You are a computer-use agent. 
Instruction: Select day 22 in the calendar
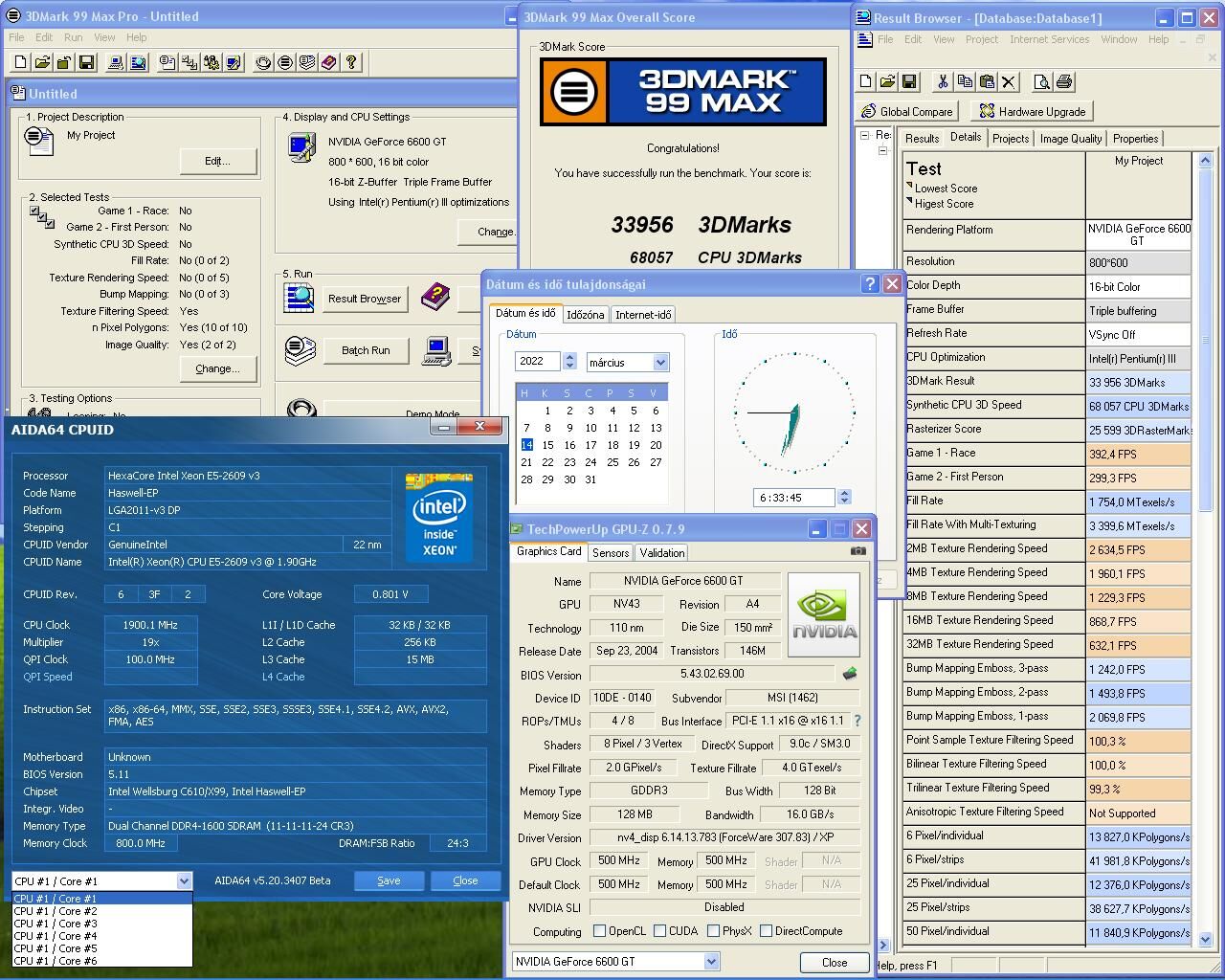pyautogui.click(x=547, y=462)
